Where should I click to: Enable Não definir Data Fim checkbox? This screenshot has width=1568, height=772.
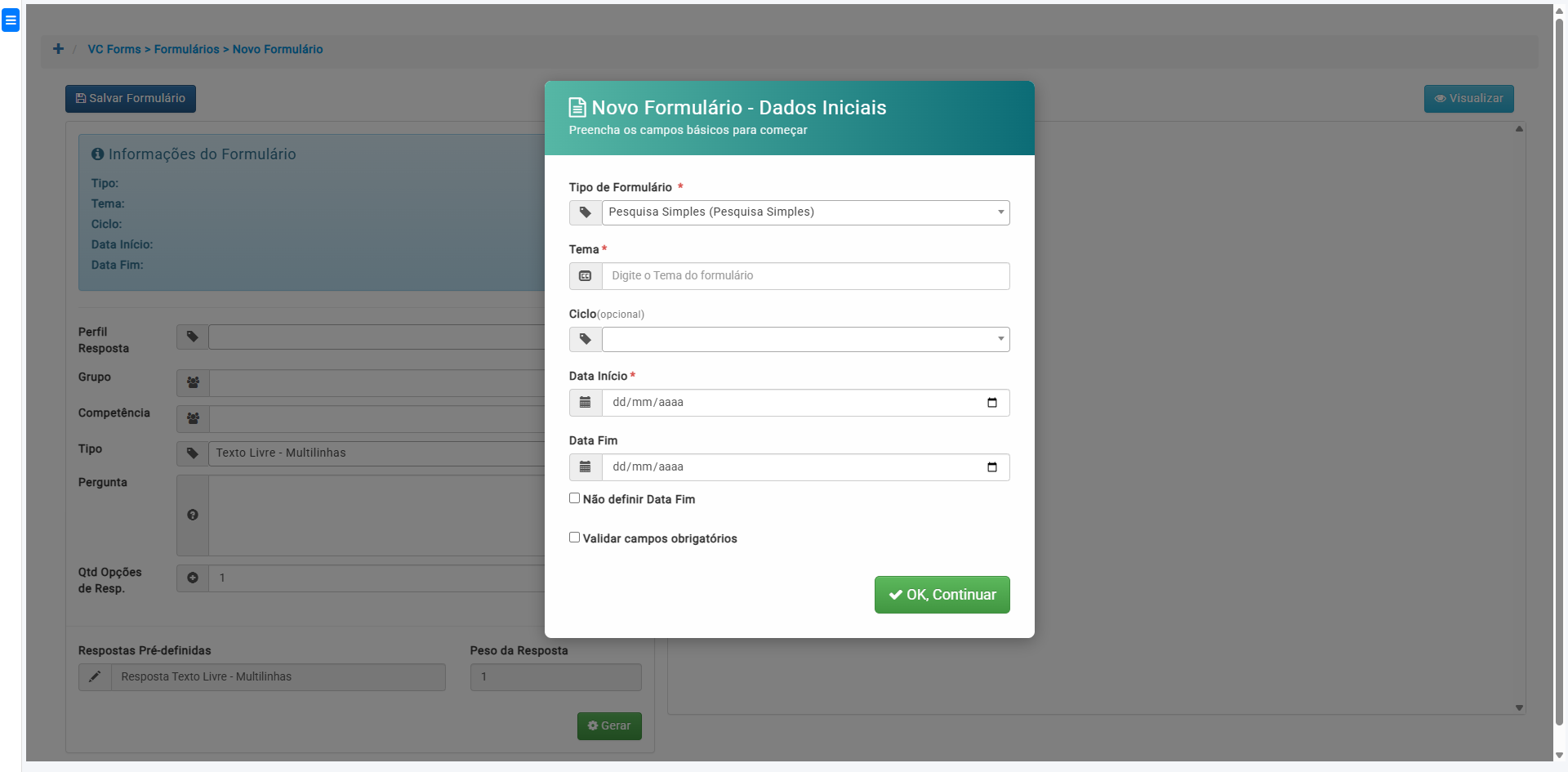coord(575,498)
